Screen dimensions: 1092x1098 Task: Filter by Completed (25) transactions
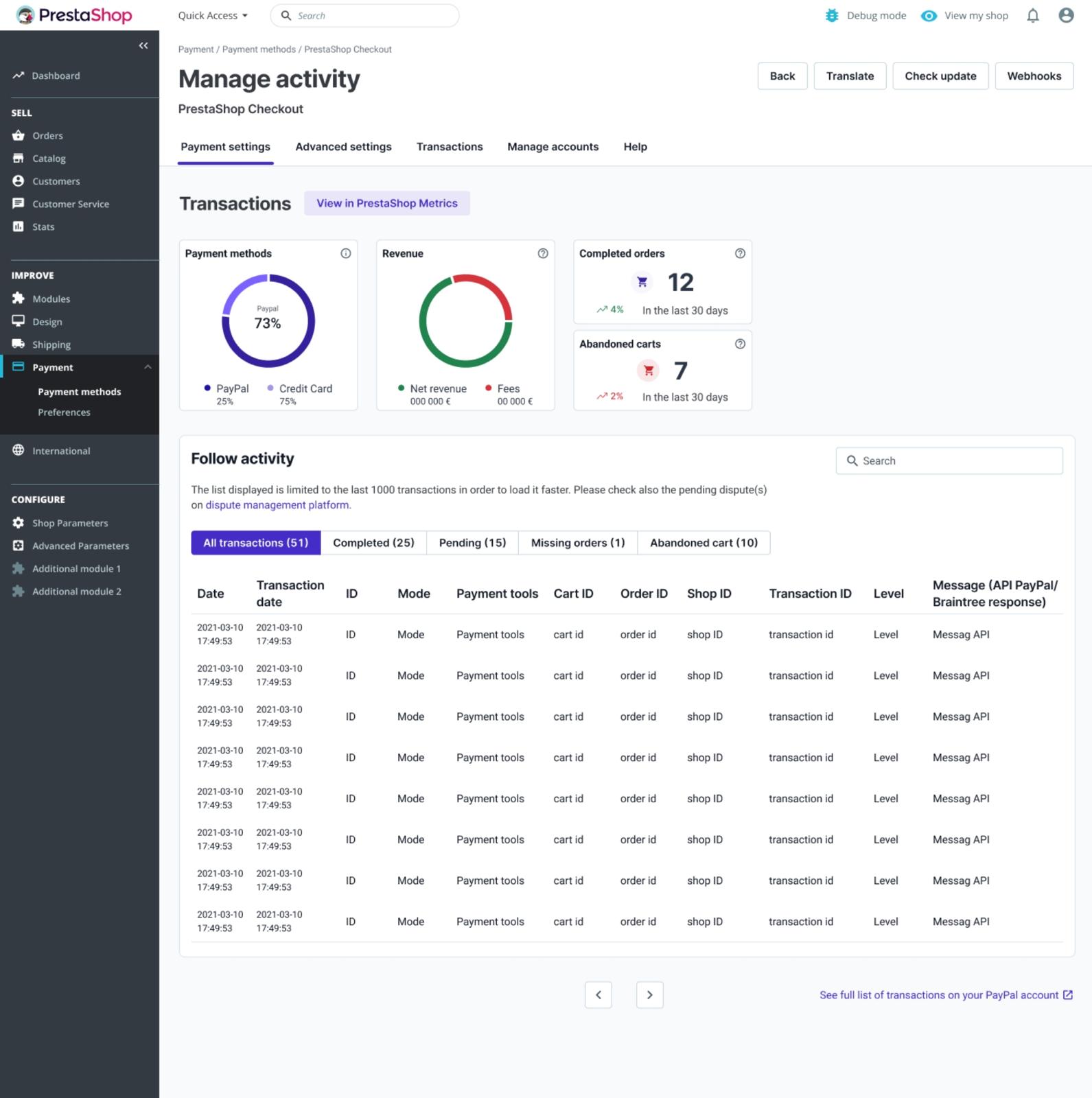[373, 543]
